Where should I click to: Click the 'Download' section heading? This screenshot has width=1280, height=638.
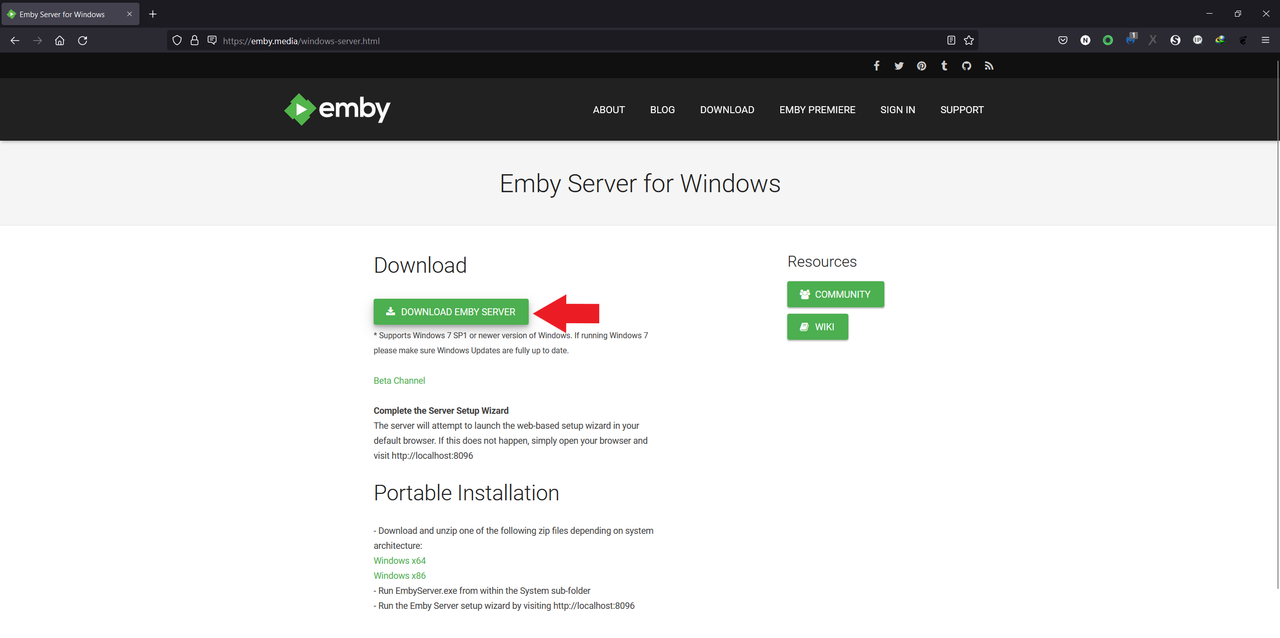420,265
